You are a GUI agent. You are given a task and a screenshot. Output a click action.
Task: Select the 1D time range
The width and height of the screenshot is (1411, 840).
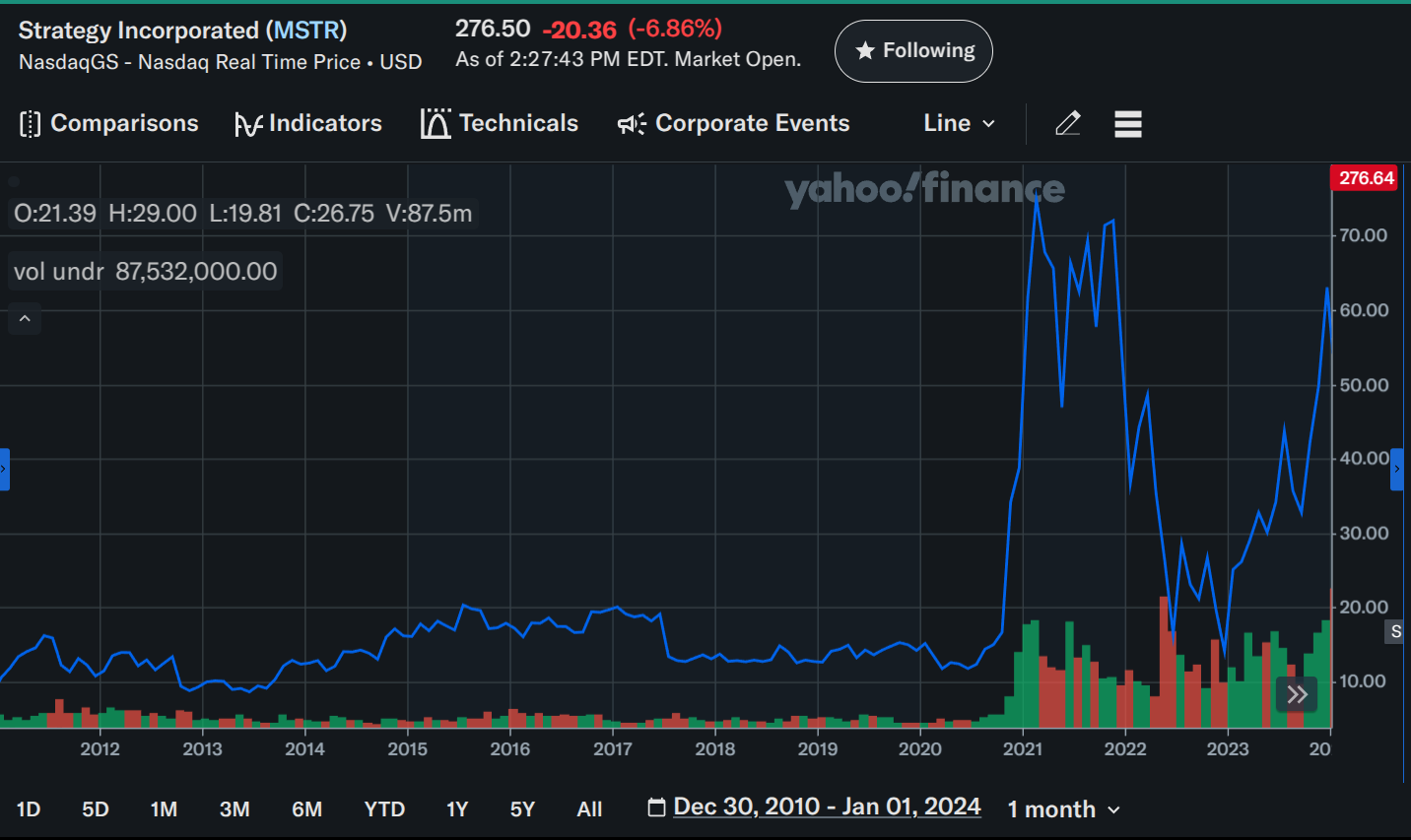[x=29, y=809]
